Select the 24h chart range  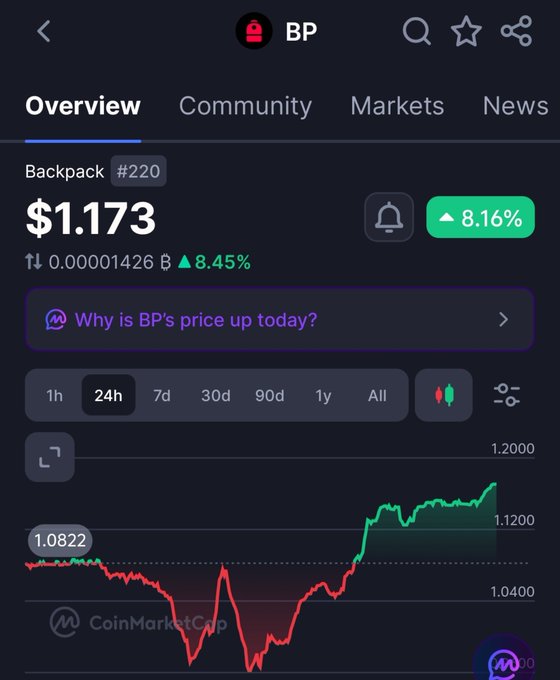[108, 395]
